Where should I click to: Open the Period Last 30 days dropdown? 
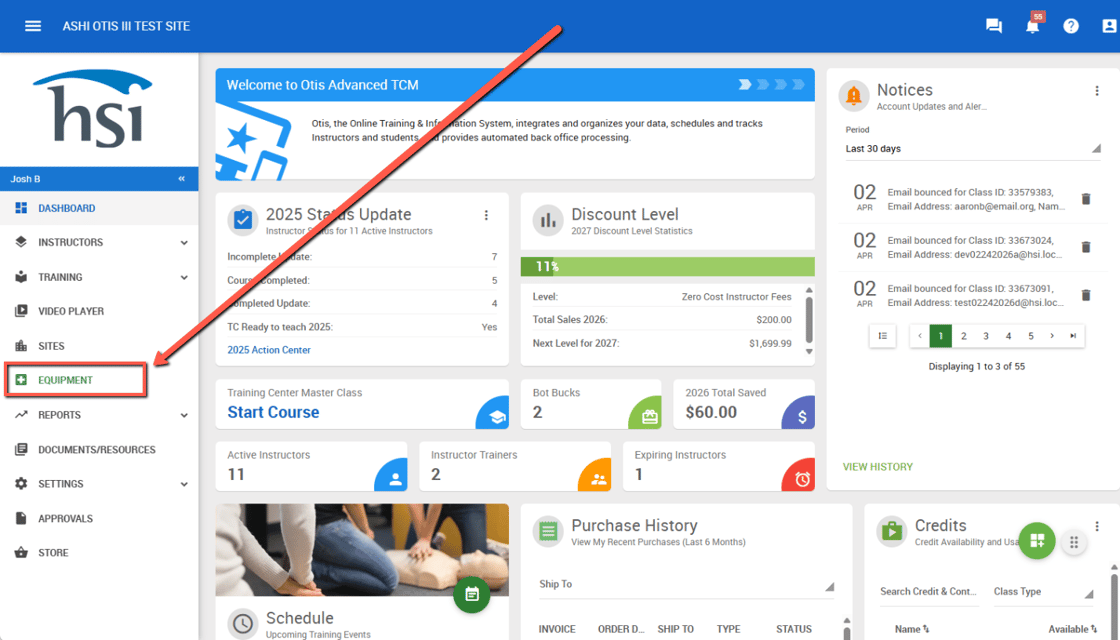click(972, 149)
